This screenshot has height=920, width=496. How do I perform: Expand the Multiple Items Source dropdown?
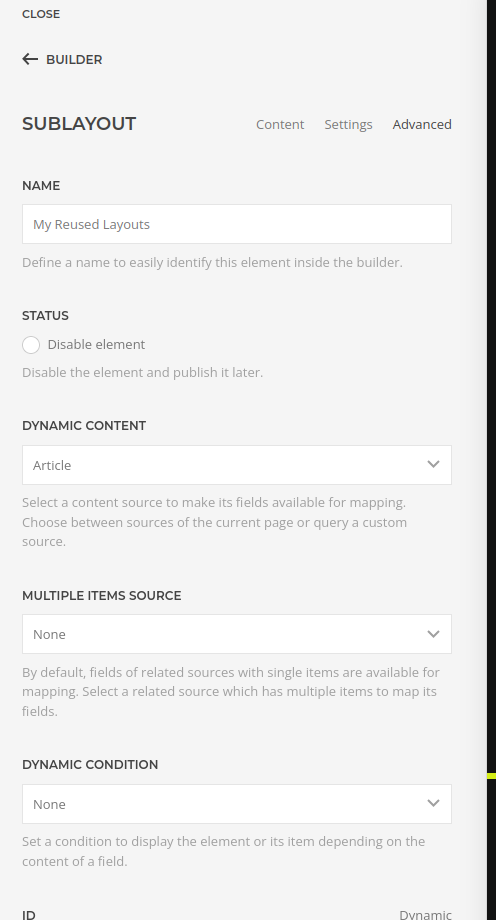[x=237, y=634]
